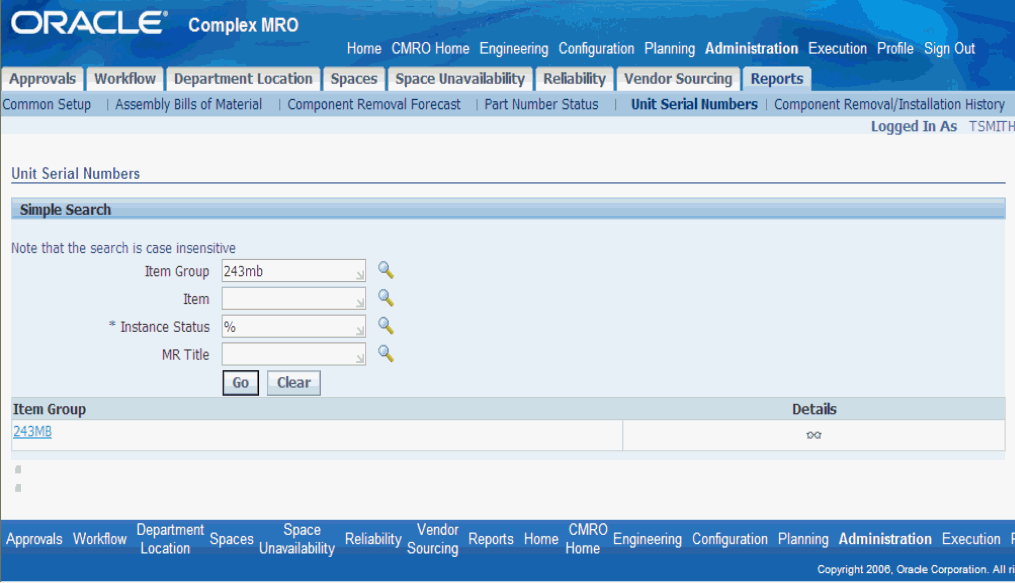Open Common Setup subtab
This screenshot has width=1015, height=583.
[47, 104]
